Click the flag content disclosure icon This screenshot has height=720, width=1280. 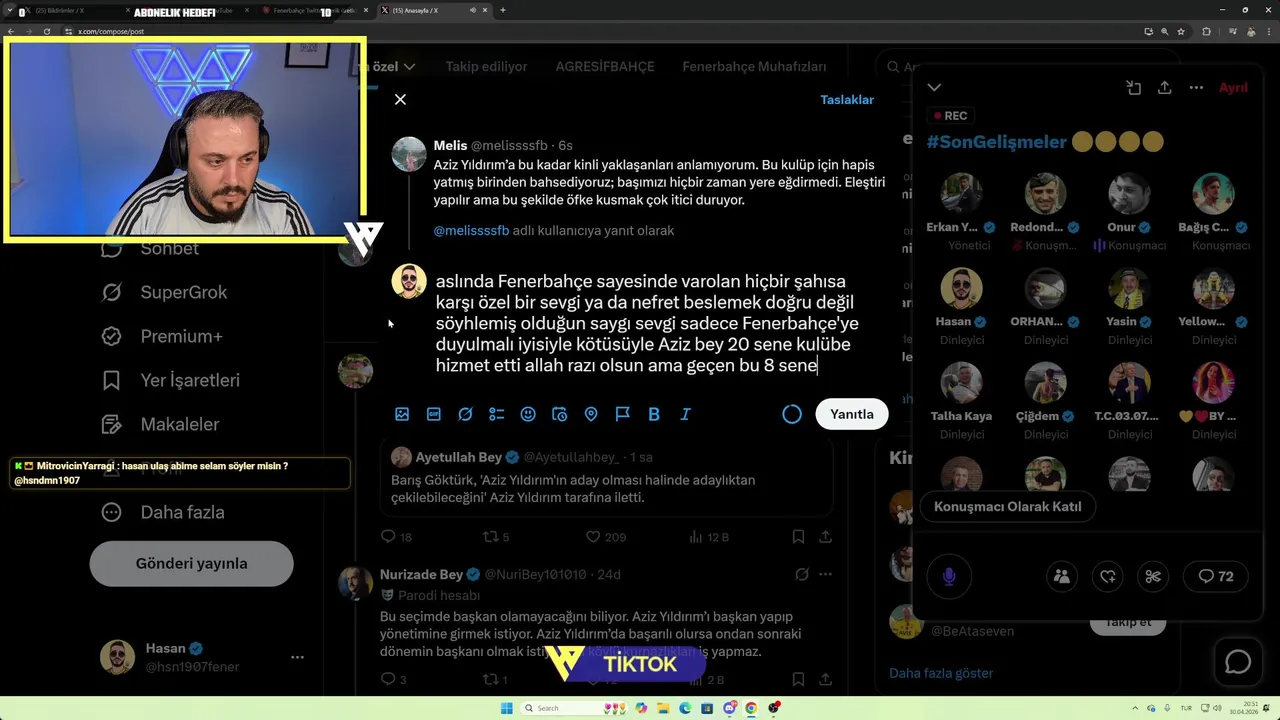[x=622, y=414]
